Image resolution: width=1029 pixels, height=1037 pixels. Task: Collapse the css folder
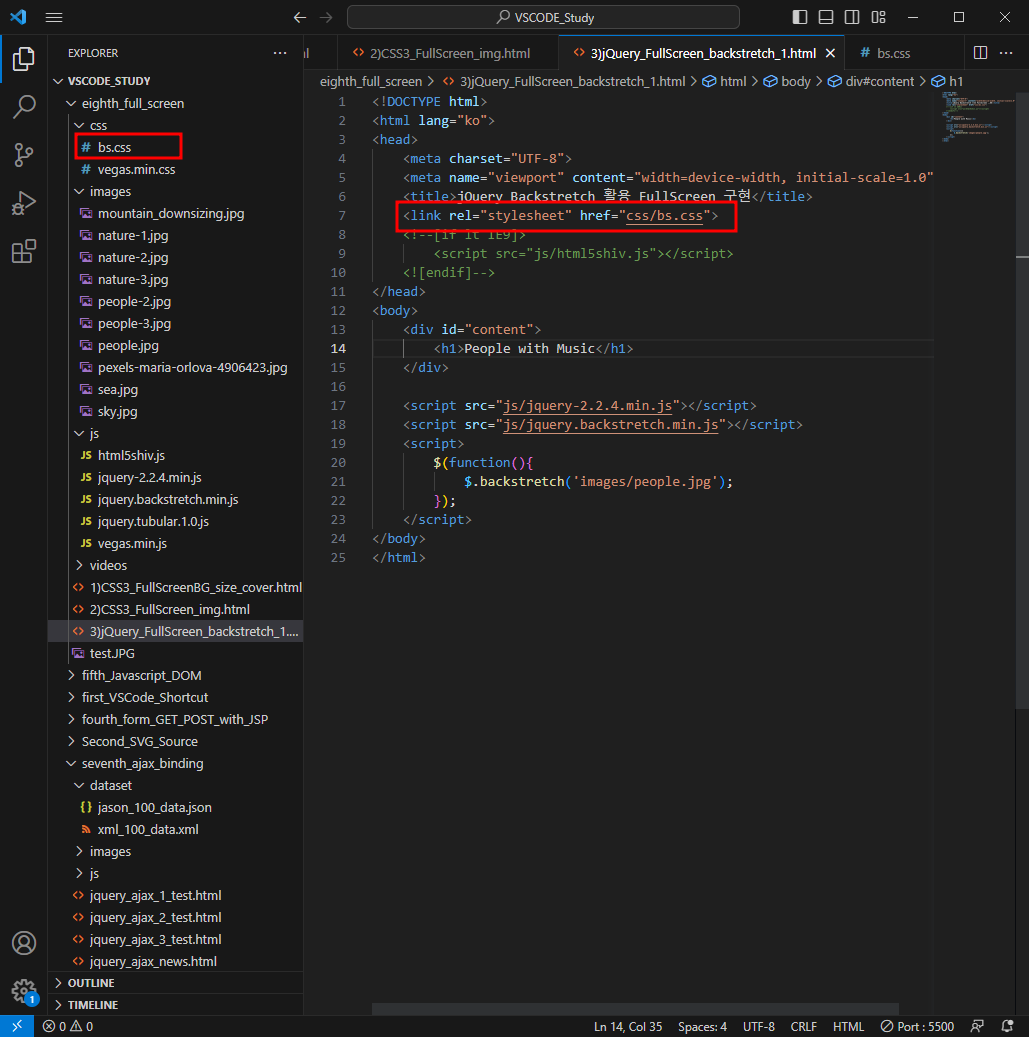[x=175, y=125]
